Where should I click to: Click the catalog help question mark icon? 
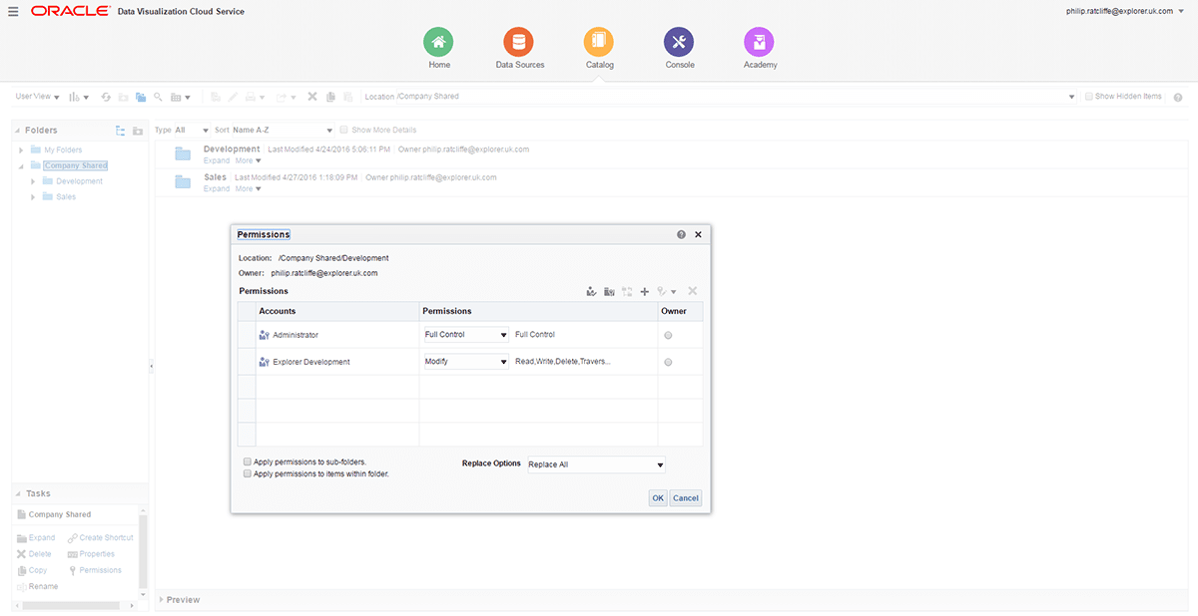pyautogui.click(x=1178, y=97)
